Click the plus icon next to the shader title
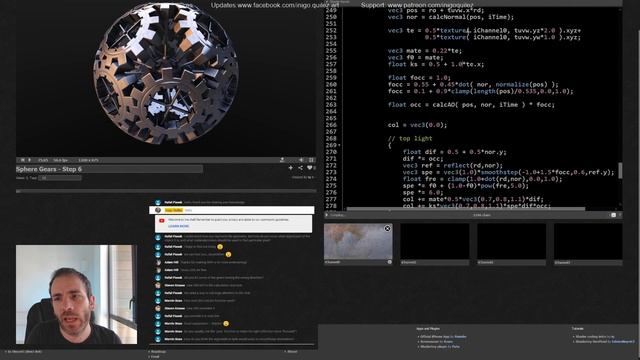This screenshot has height=360, width=640. point(291,168)
